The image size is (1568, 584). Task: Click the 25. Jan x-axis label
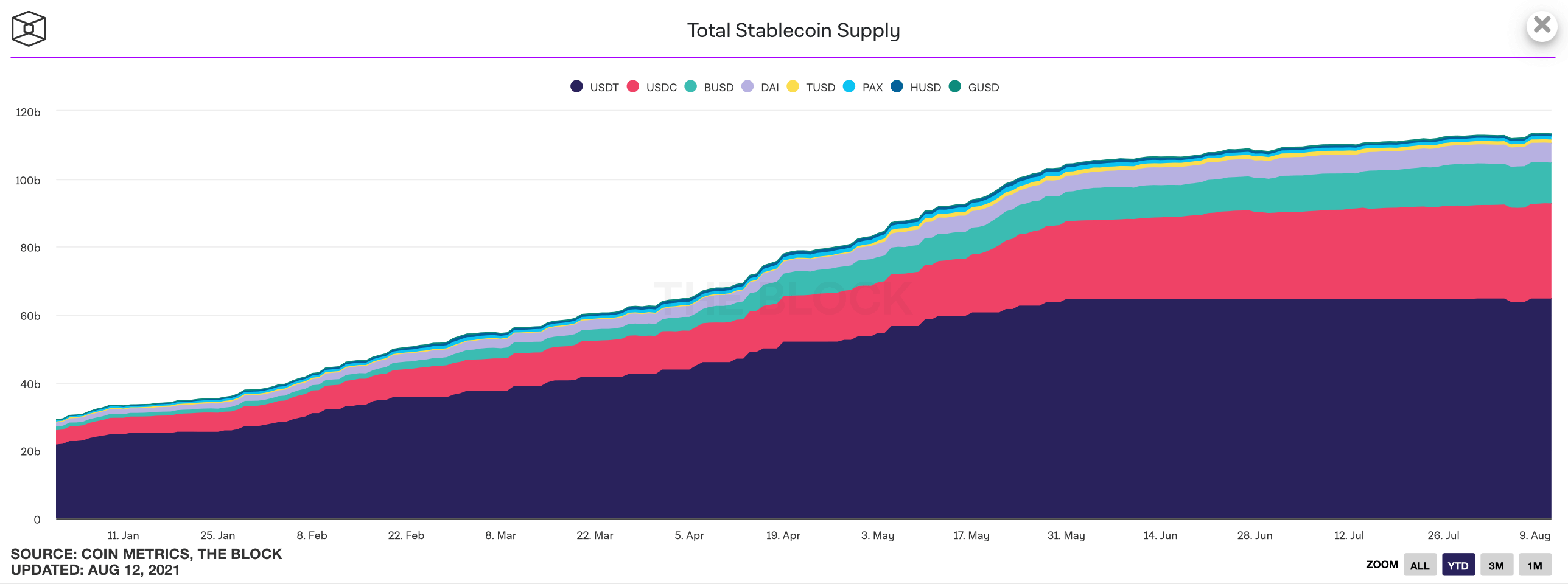(x=217, y=535)
